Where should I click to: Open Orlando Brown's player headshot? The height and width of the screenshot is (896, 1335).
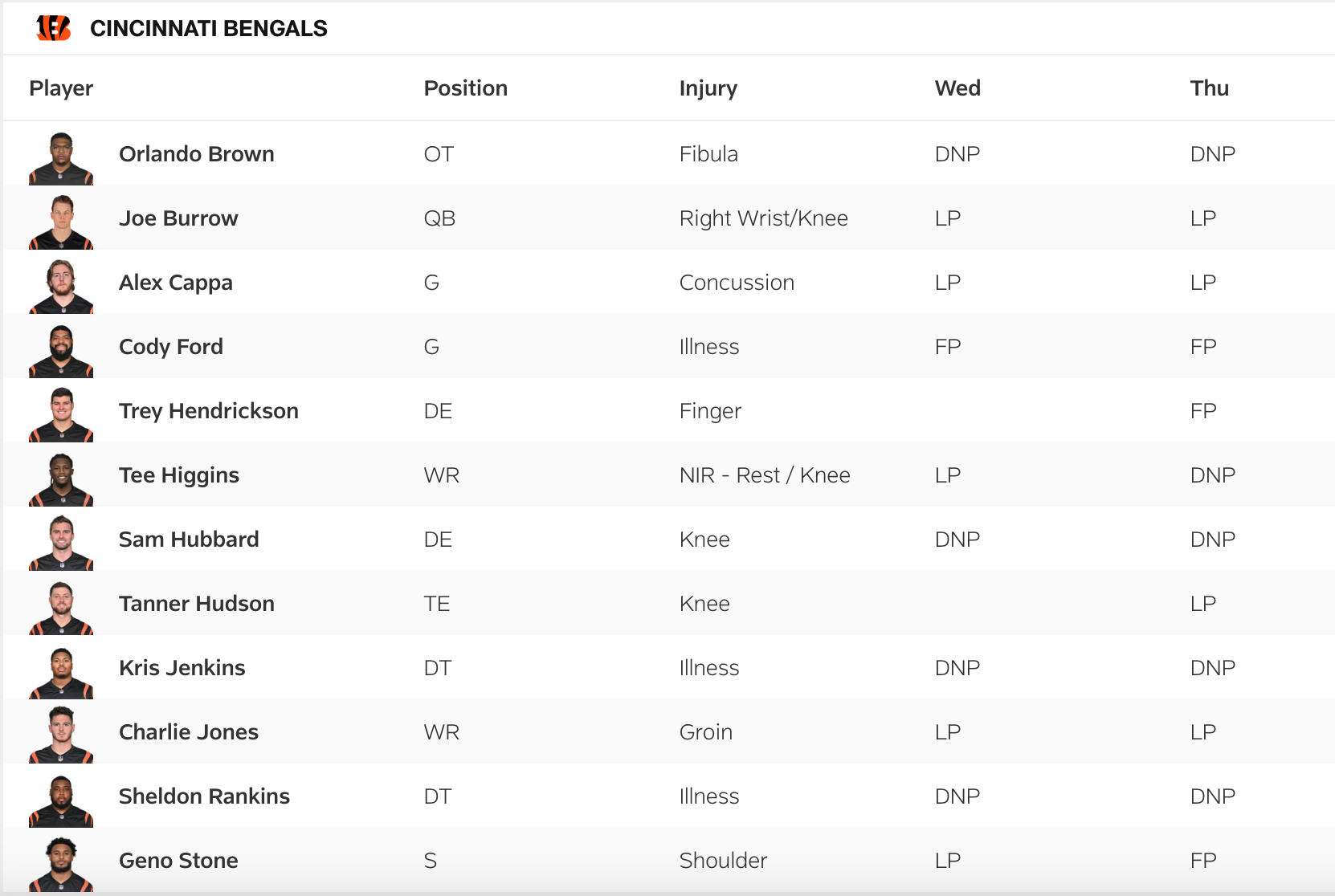click(61, 158)
